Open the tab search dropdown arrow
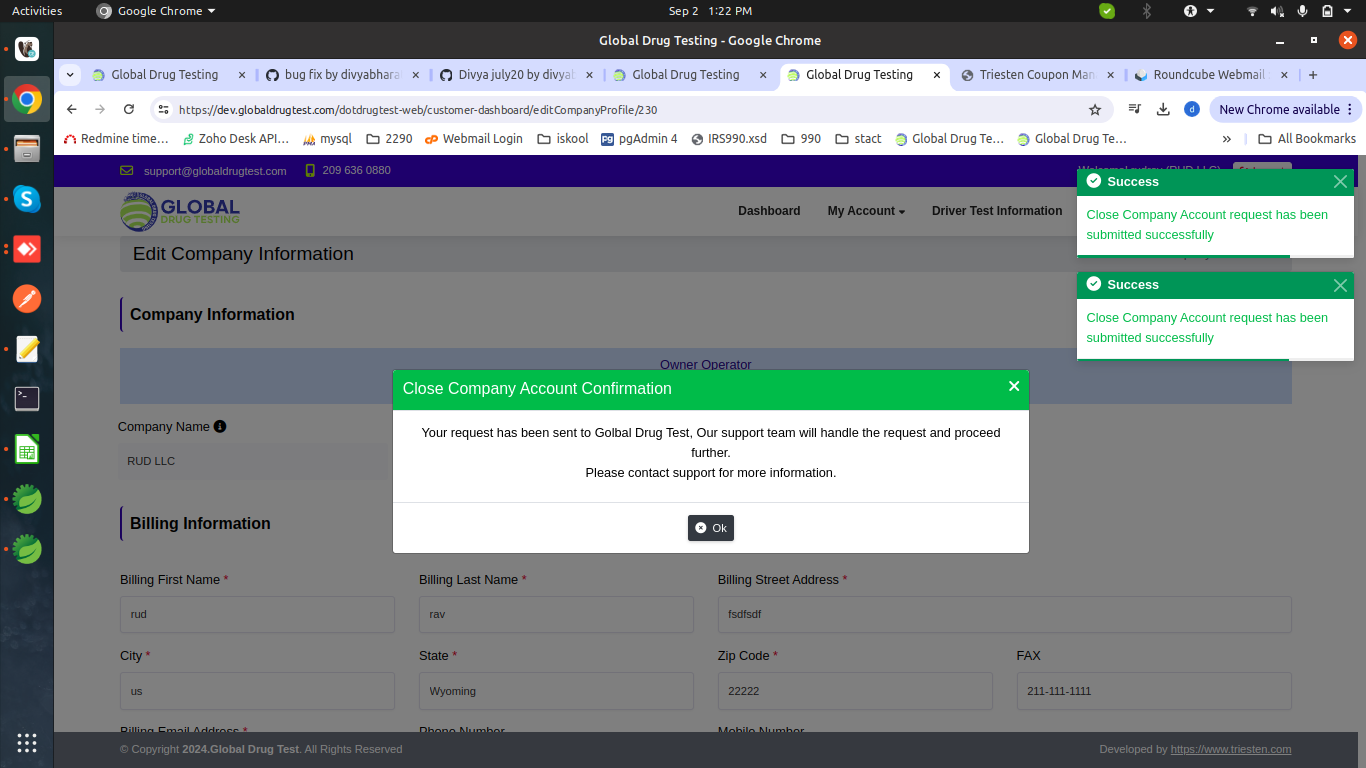 (70, 75)
